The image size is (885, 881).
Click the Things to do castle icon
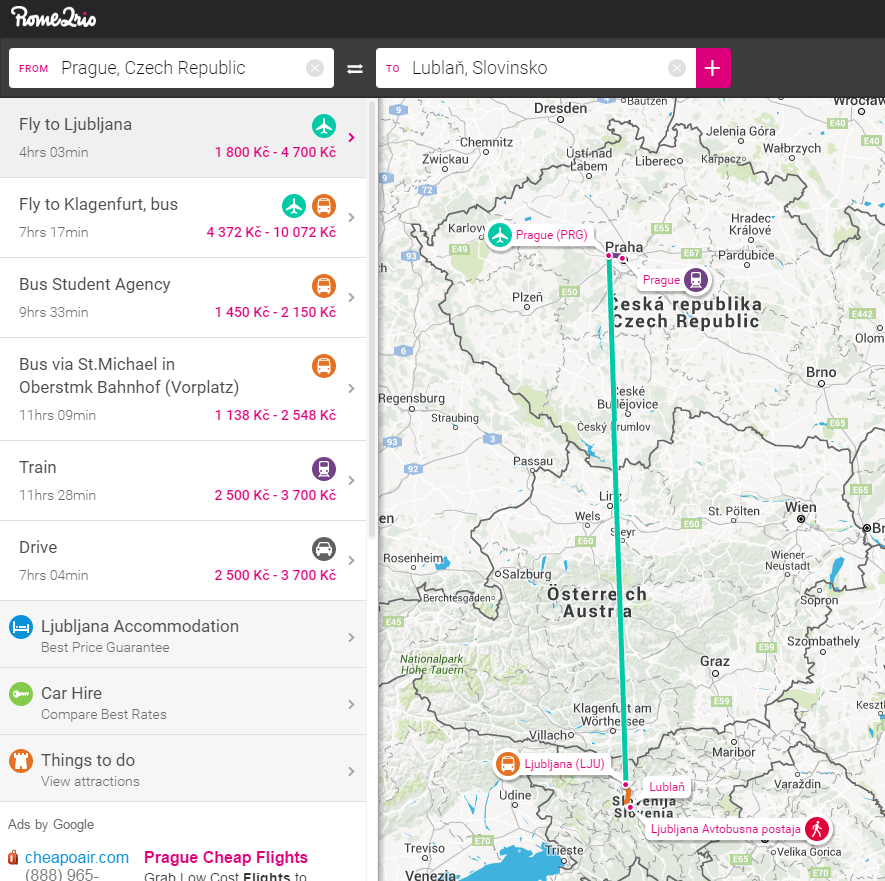pyautogui.click(x=21, y=761)
